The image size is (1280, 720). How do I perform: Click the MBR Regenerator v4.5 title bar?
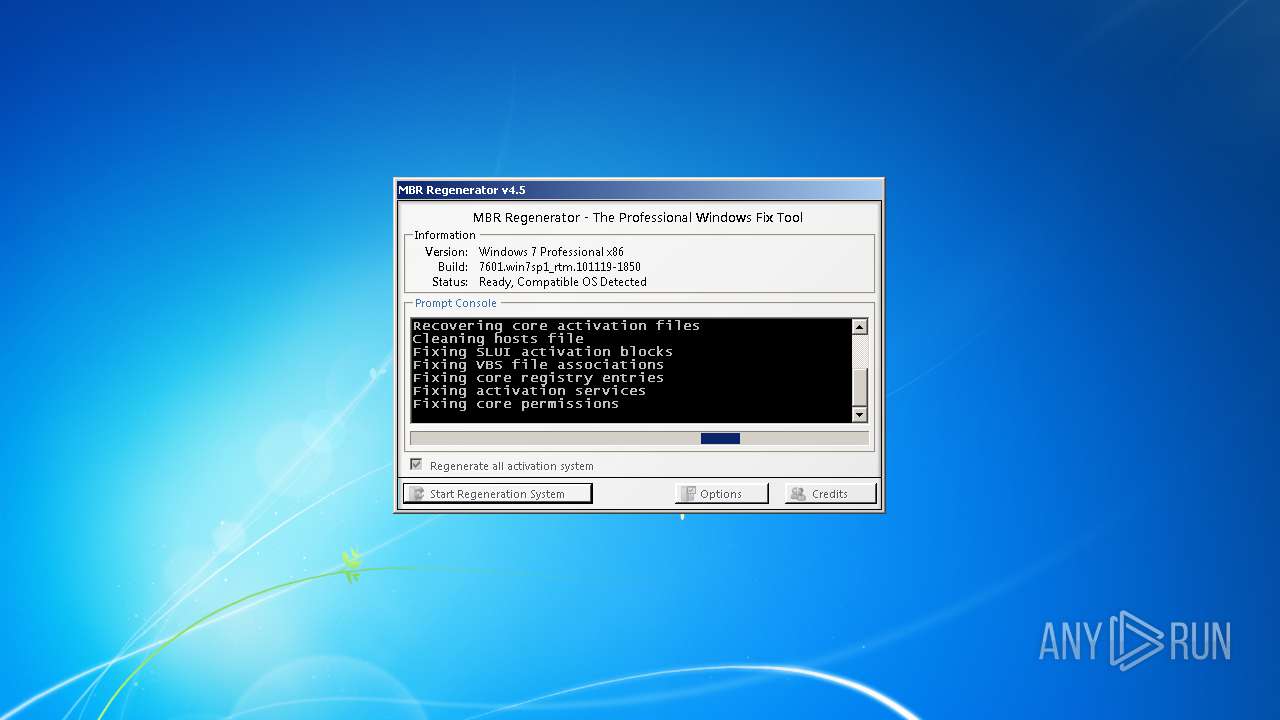[639, 190]
